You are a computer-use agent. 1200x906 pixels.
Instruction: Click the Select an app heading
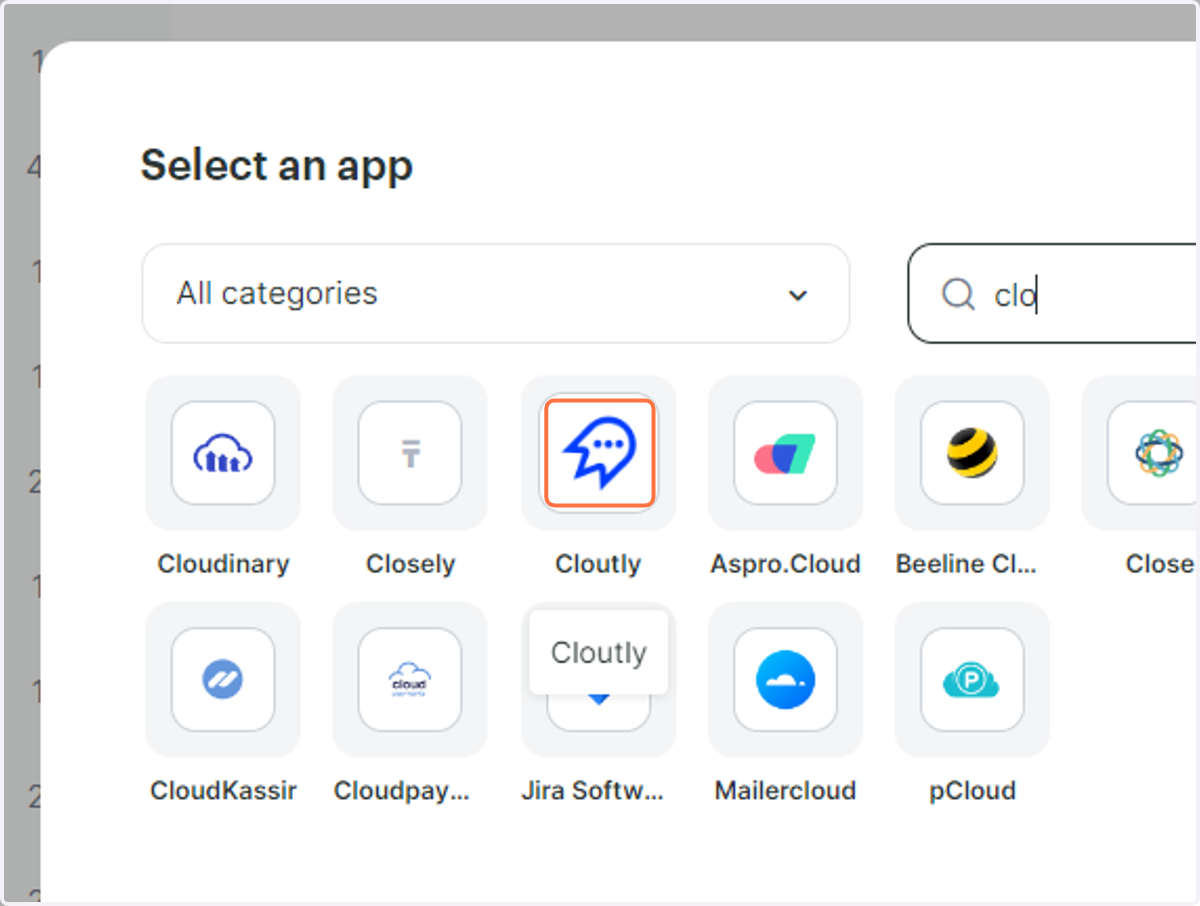[277, 165]
